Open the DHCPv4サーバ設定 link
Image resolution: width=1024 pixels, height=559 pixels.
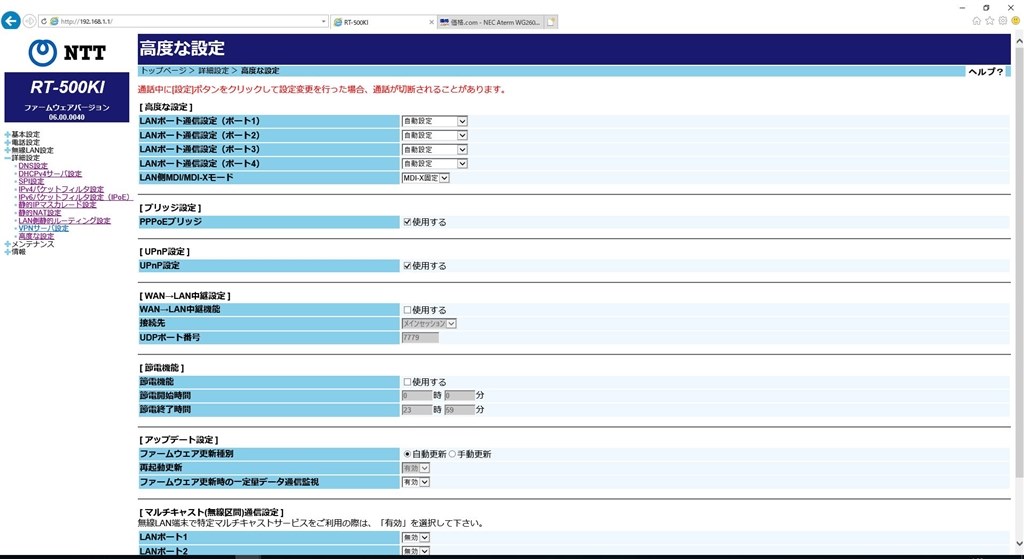tap(50, 174)
